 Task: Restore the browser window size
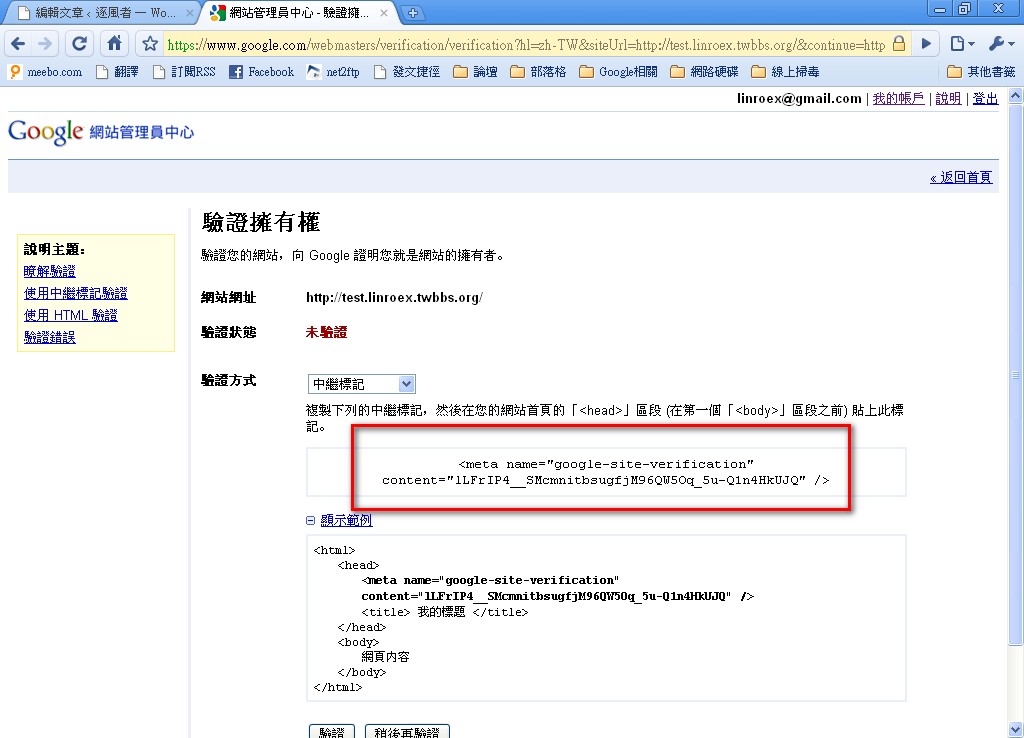click(965, 8)
